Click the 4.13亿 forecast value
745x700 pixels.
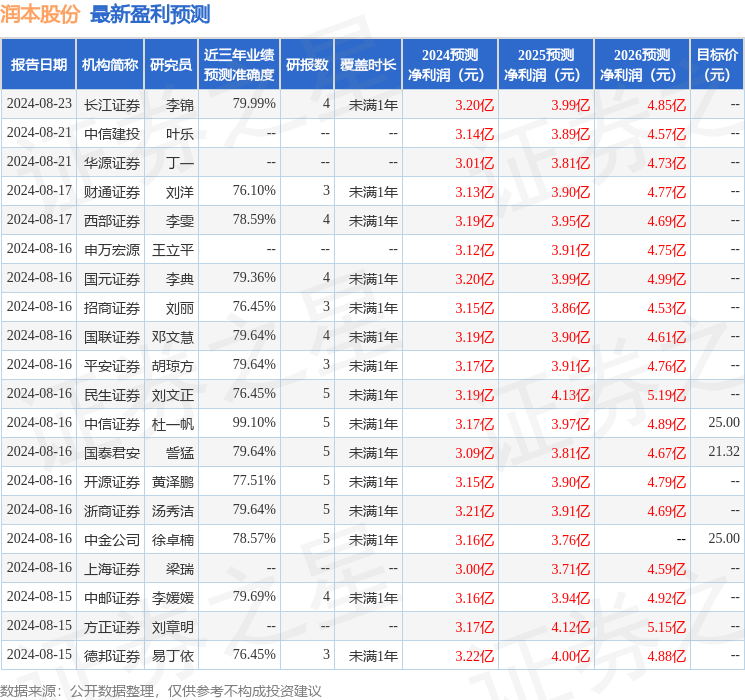tap(570, 395)
